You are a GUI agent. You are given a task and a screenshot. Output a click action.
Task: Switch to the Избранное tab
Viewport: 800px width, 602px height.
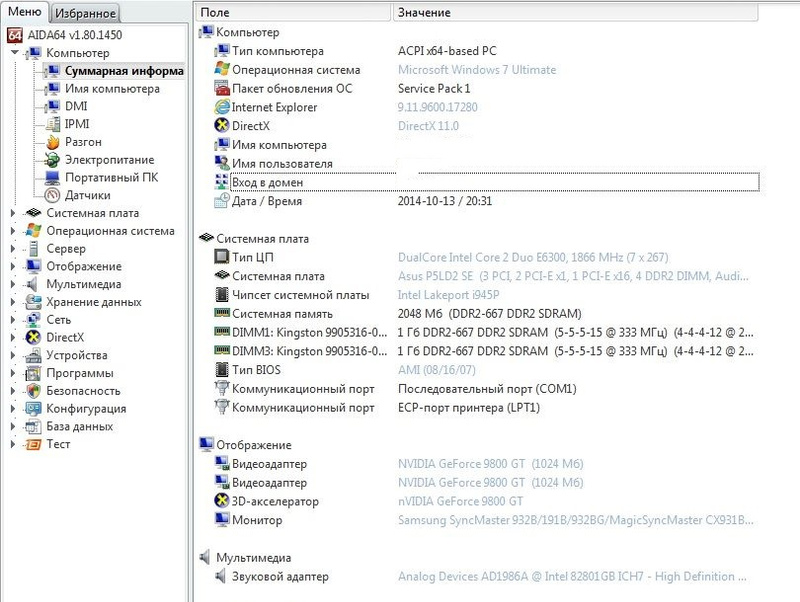pos(85,14)
